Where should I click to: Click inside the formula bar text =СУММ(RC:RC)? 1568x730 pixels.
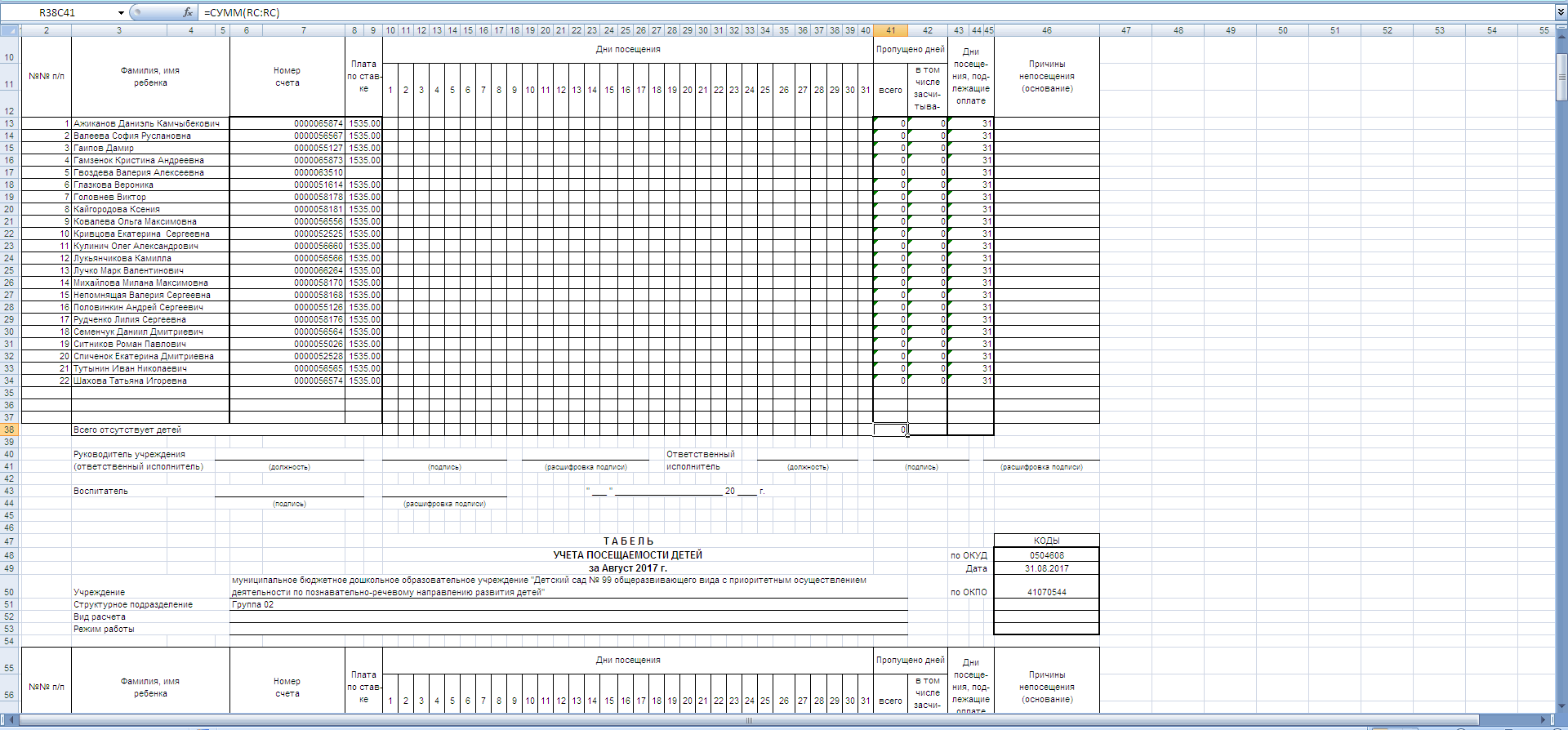pos(242,13)
